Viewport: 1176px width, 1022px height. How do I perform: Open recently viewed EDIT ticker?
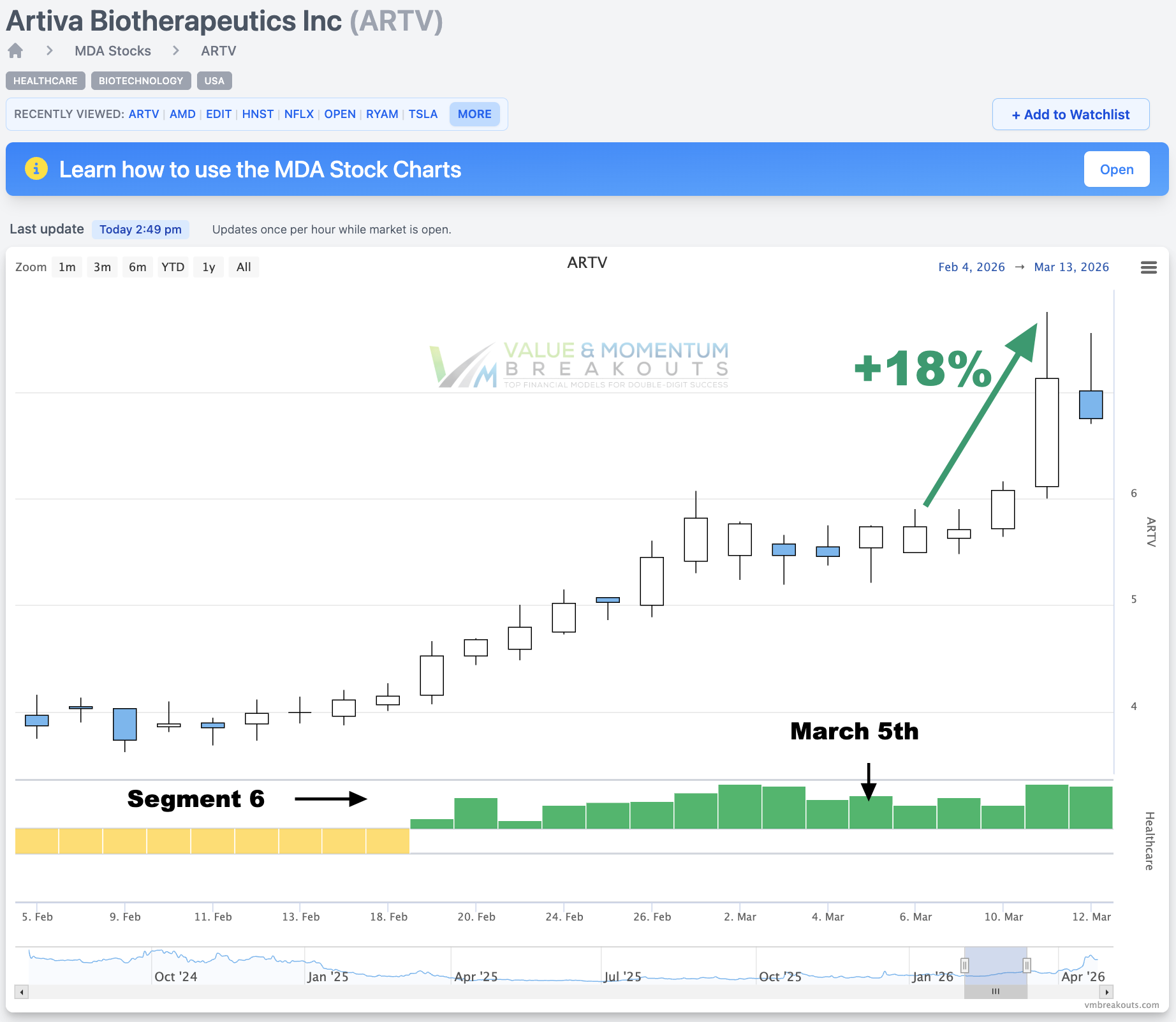219,114
